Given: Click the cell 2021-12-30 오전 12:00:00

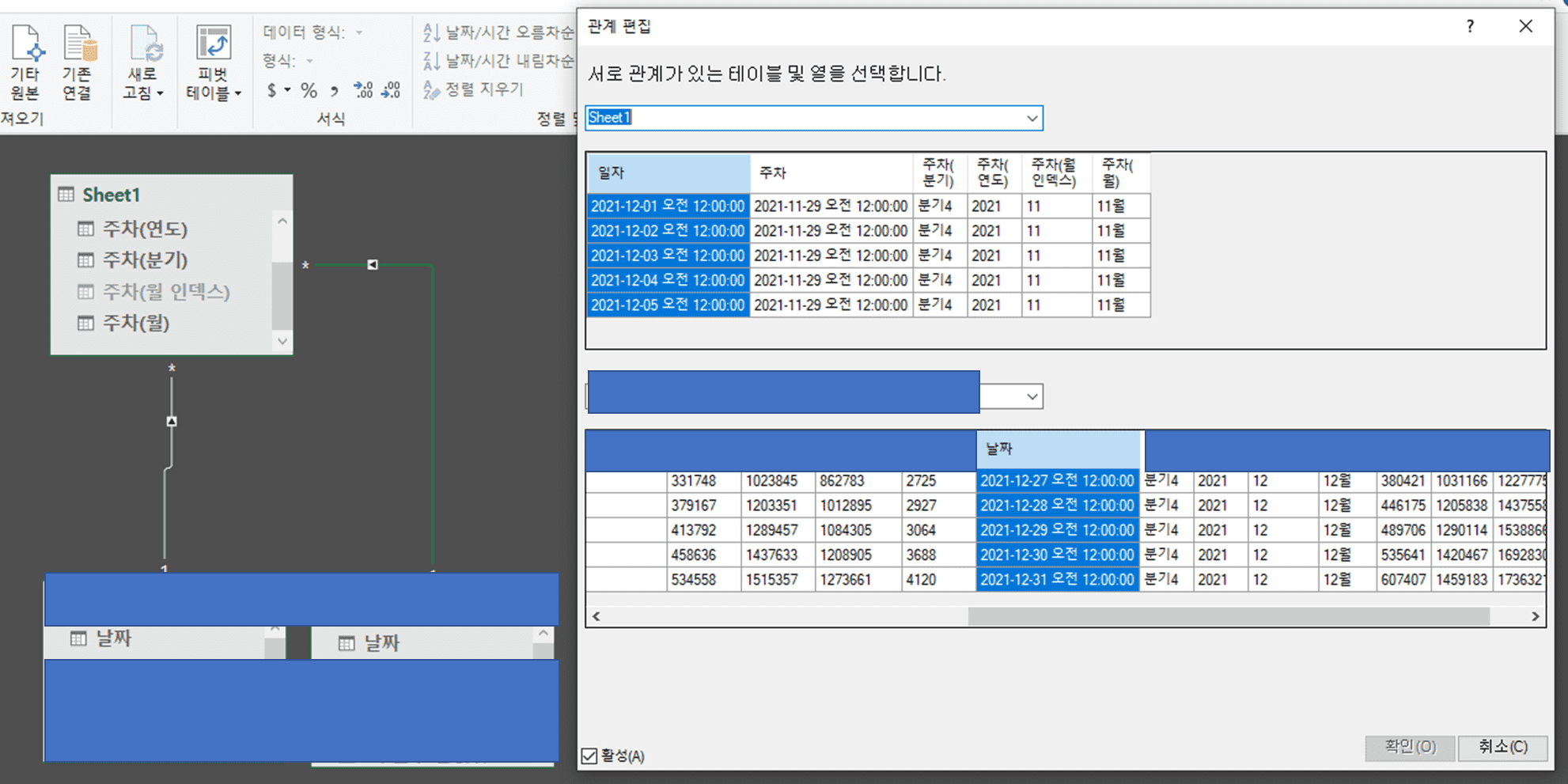Looking at the screenshot, I should click(x=1058, y=555).
